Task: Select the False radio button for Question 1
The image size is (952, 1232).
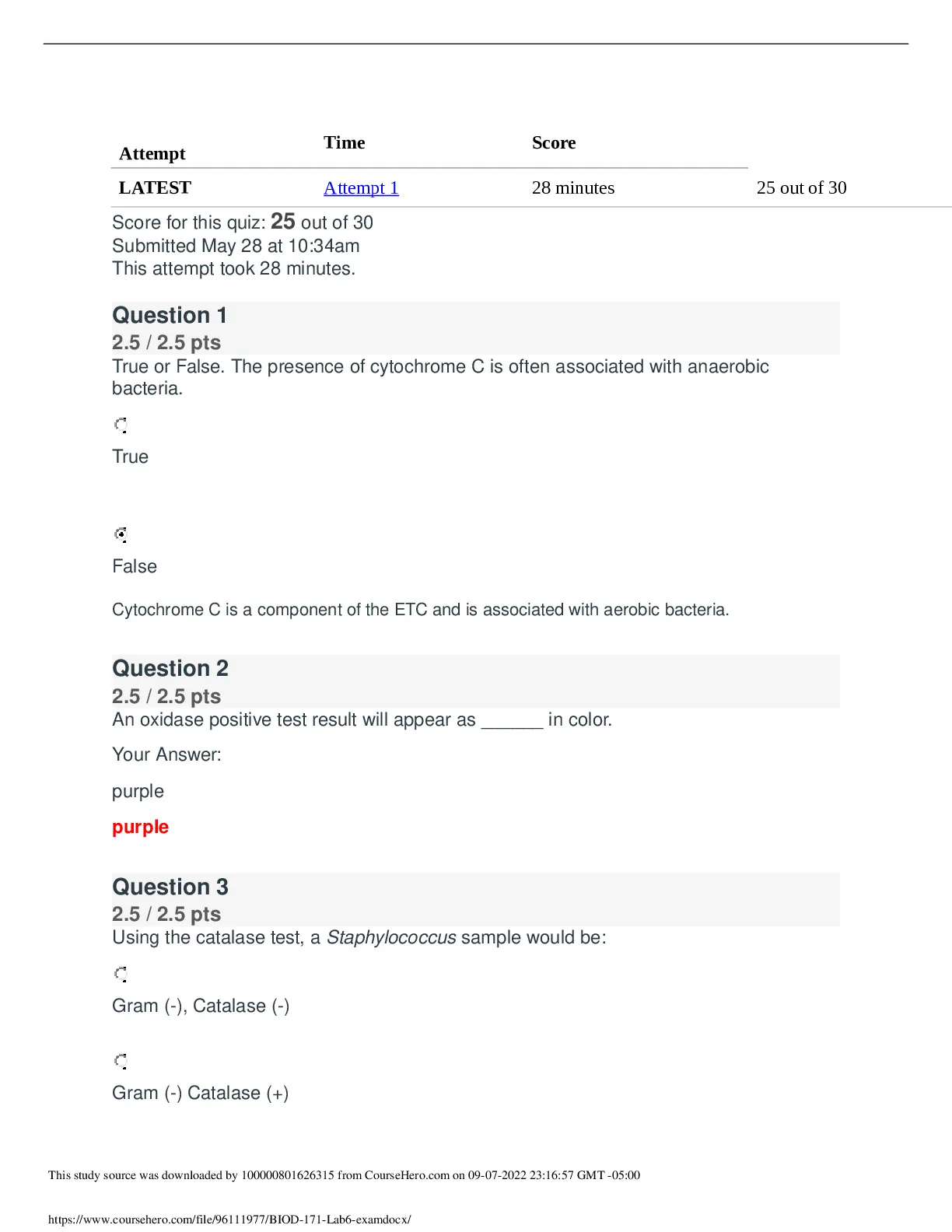Action: tap(121, 534)
